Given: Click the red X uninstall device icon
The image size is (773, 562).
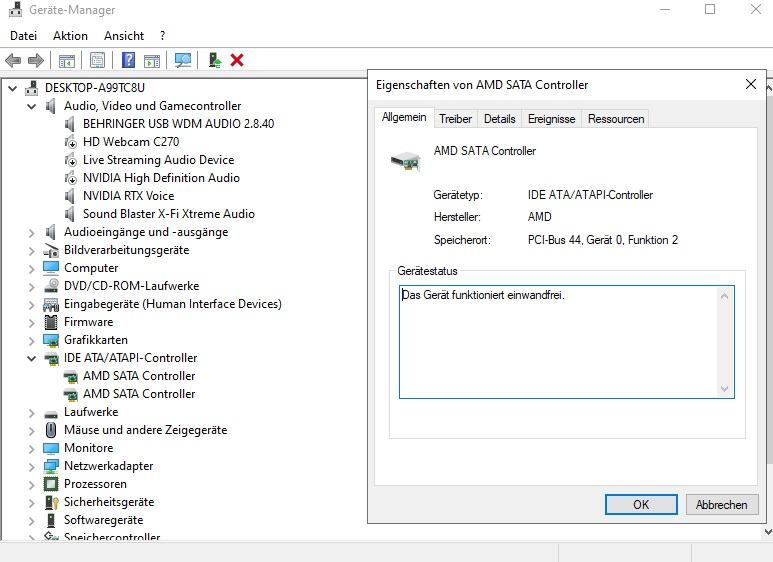Looking at the screenshot, I should click(x=237, y=60).
